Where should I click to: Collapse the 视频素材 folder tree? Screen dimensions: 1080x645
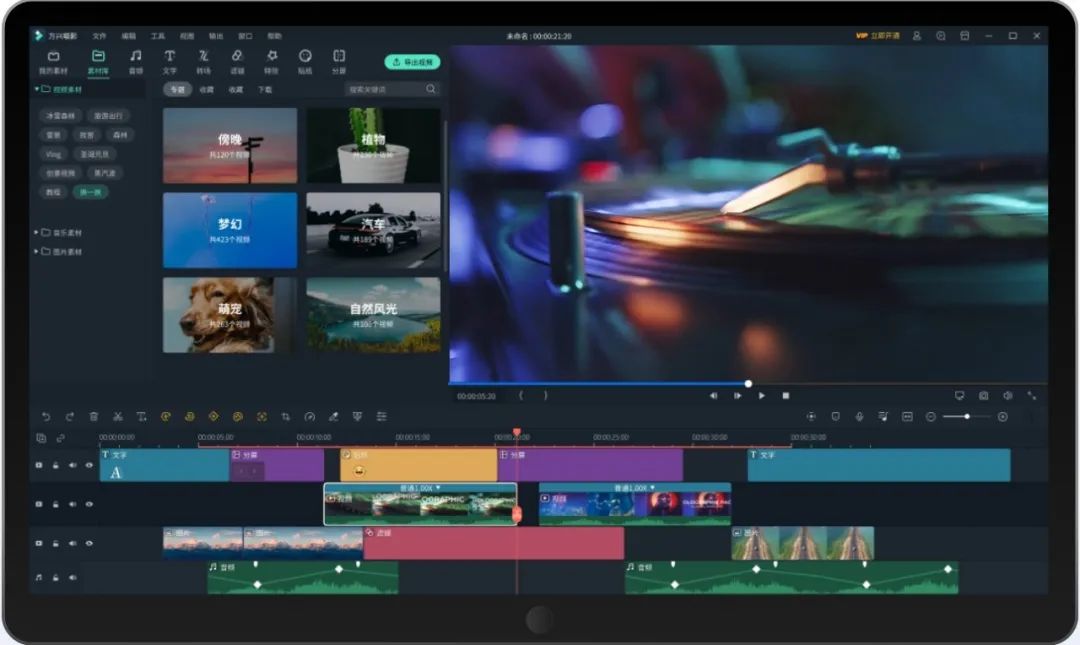click(x=37, y=89)
